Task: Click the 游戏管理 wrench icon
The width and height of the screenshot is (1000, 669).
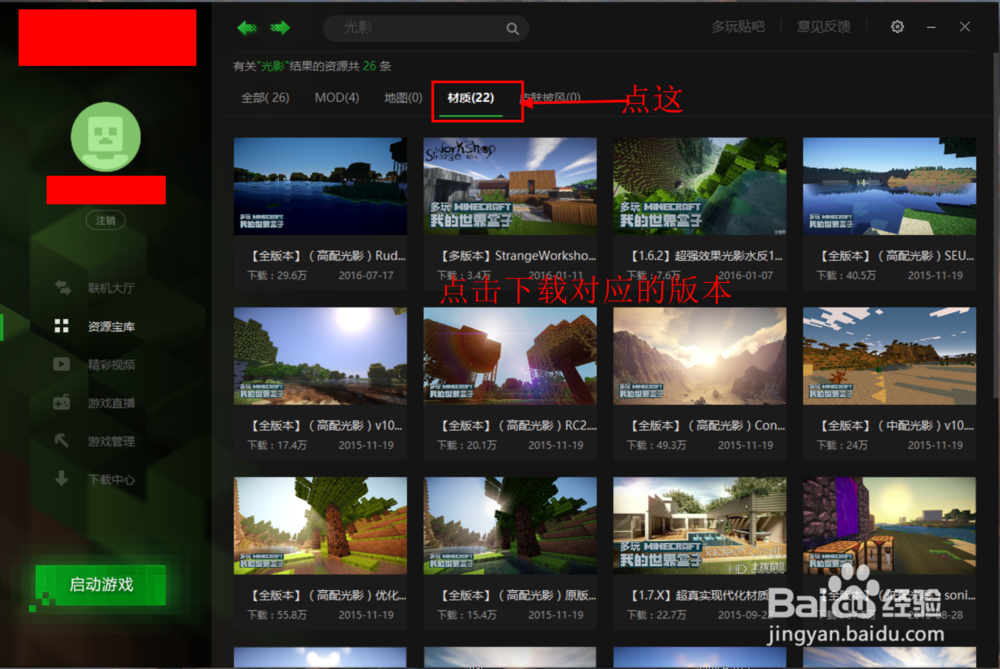Action: pos(61,441)
